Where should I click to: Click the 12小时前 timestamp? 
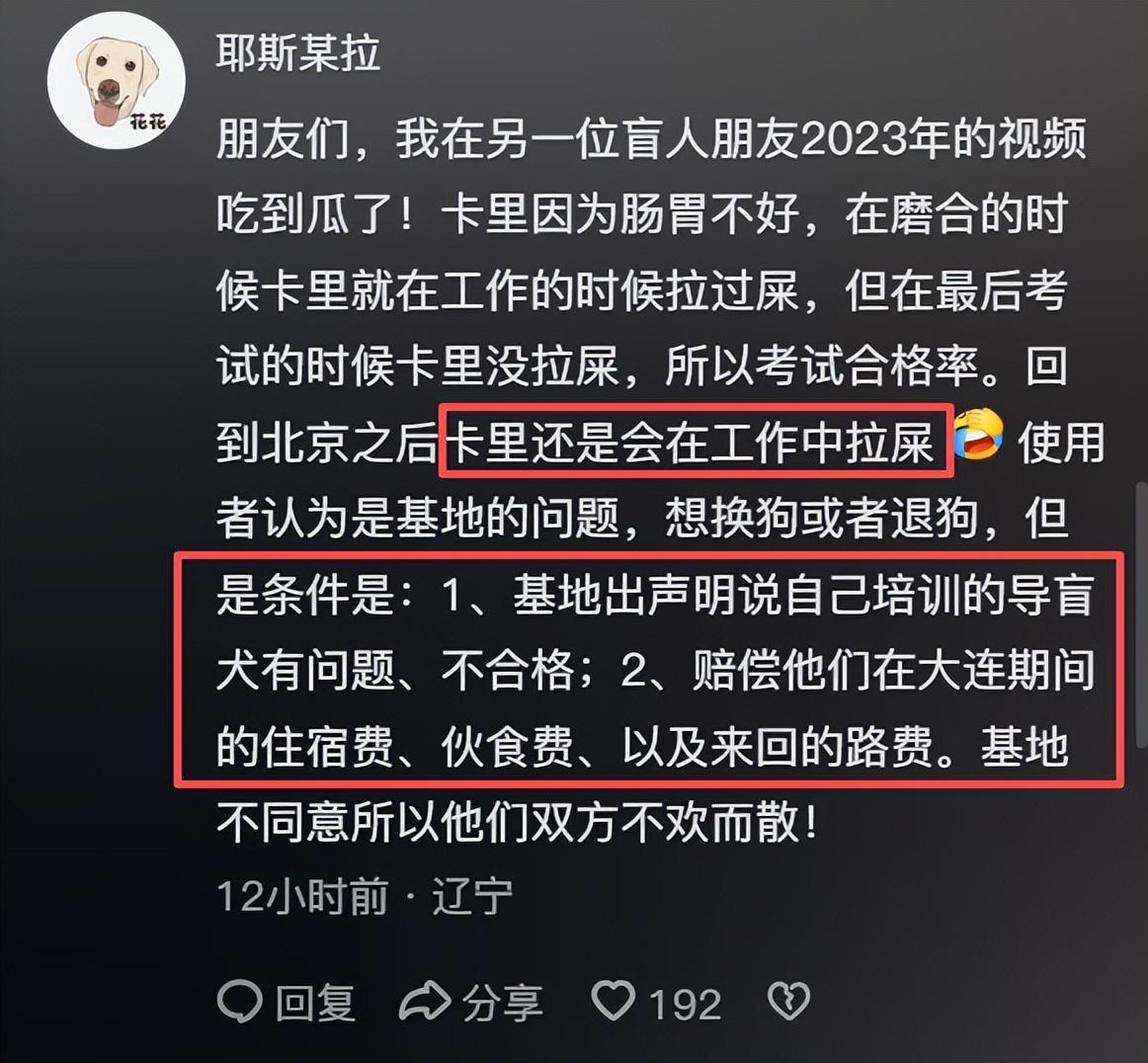point(302,896)
